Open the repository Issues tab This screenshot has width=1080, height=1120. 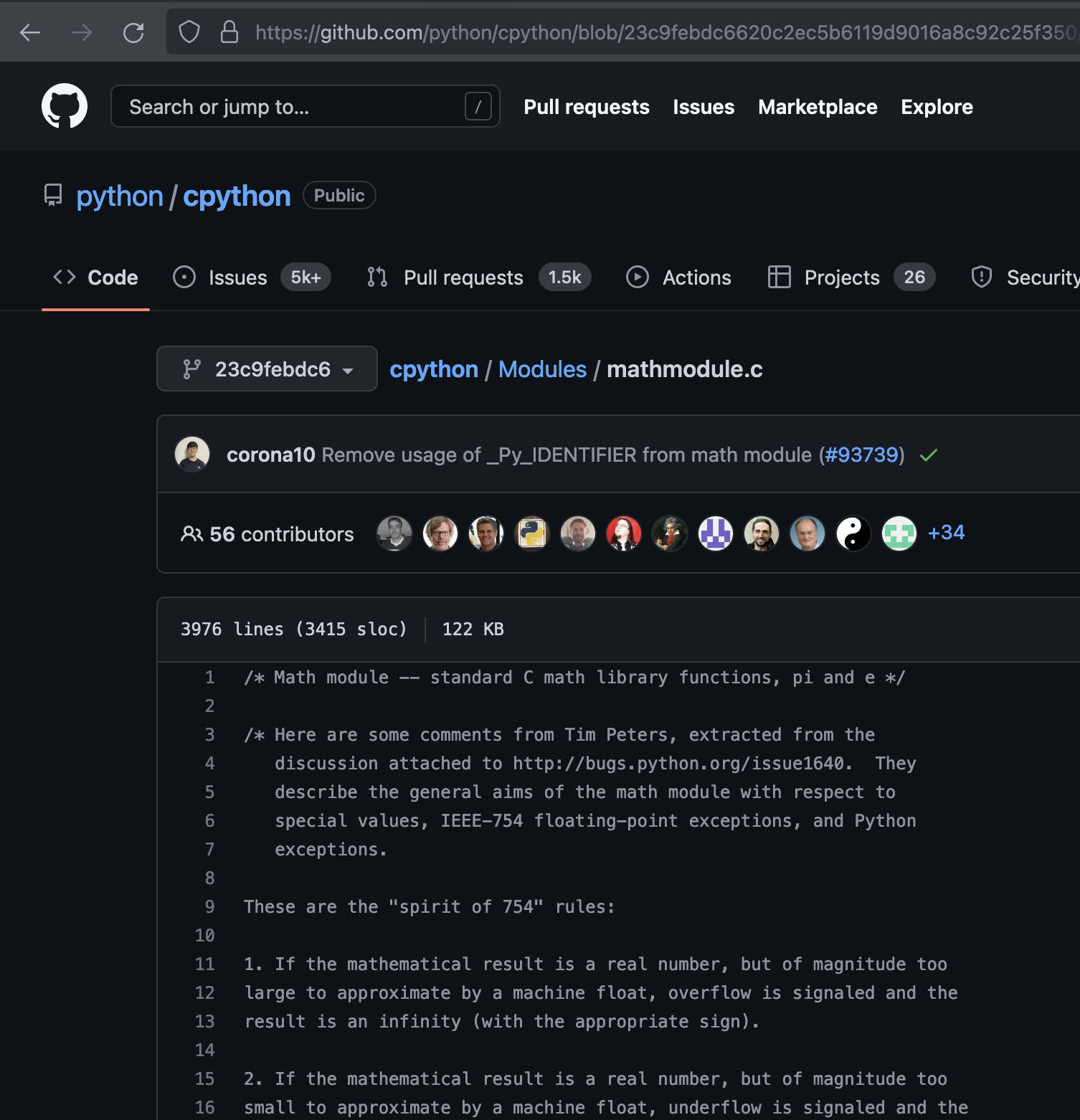pyautogui.click(x=252, y=277)
